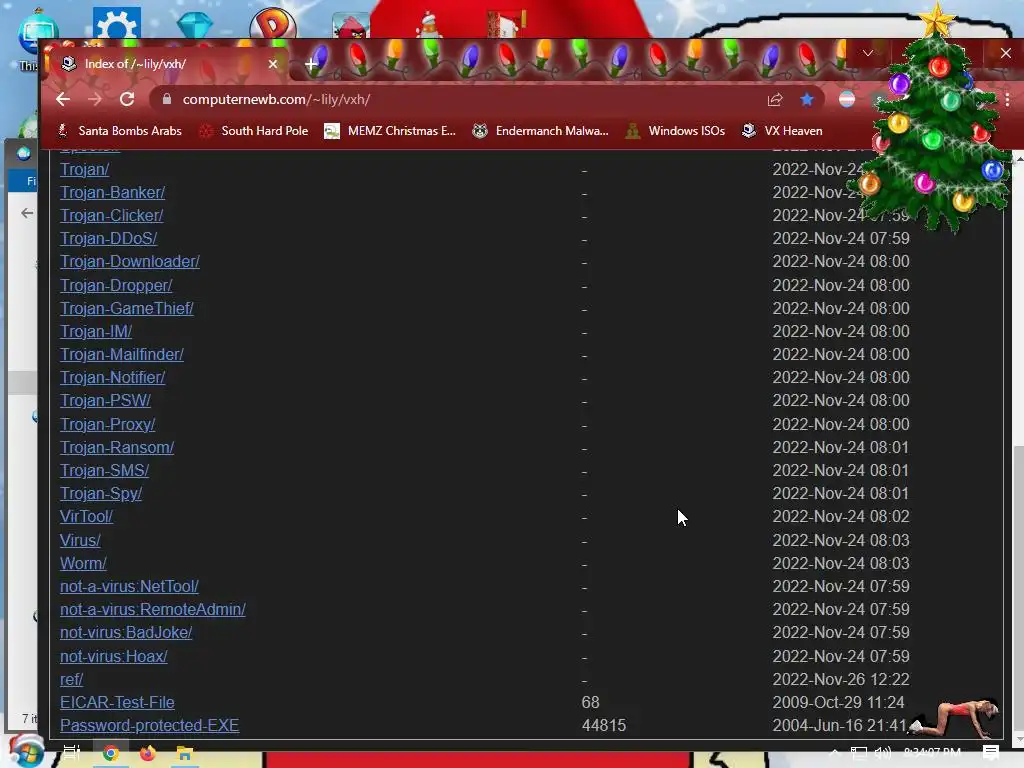Open the Trojan-Clicker/ directory link

coord(112,215)
